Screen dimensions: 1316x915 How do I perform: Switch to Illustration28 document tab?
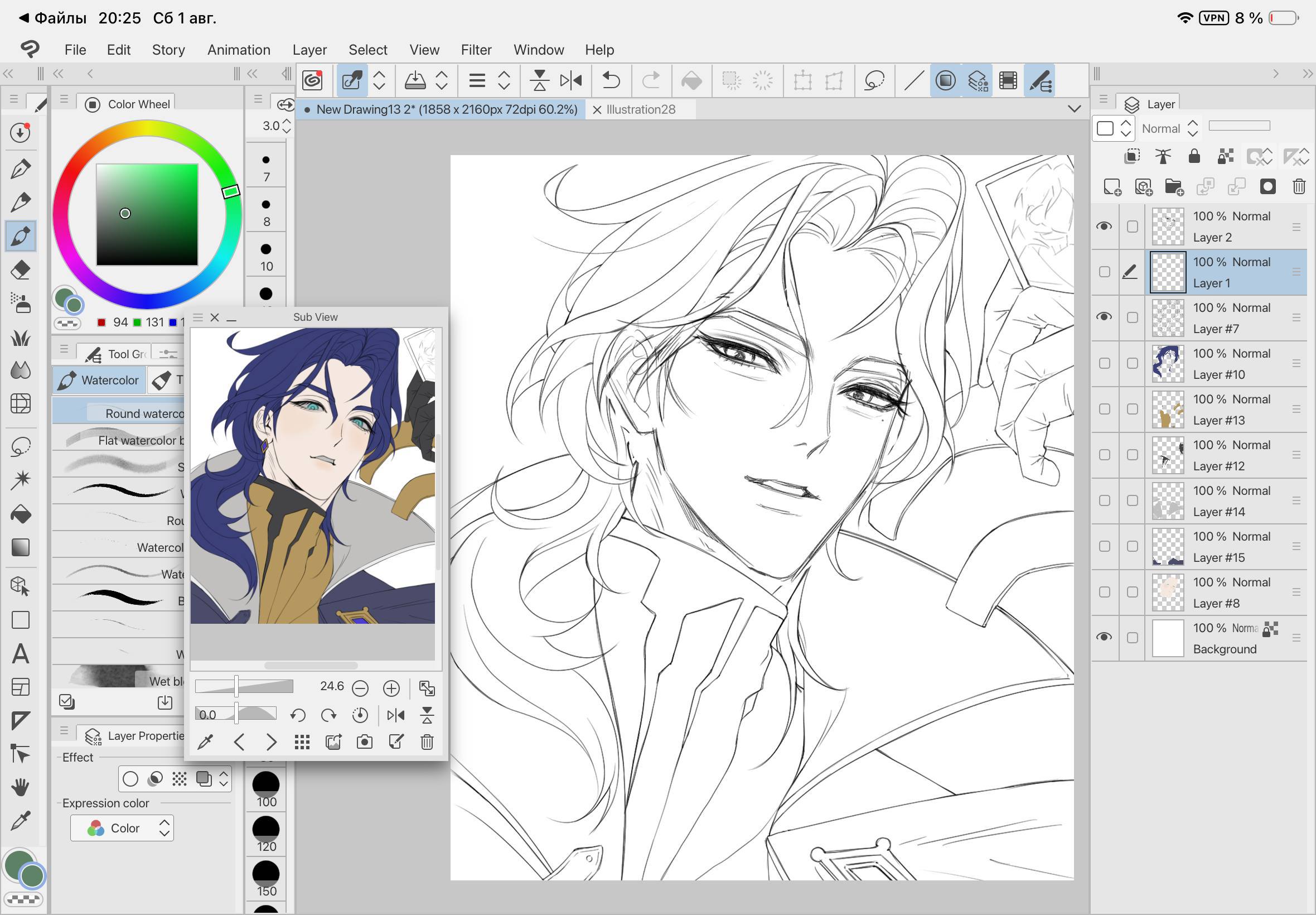(x=641, y=109)
